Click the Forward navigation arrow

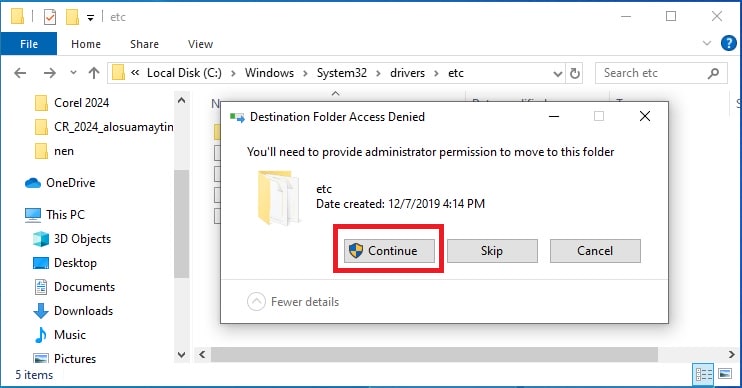50,73
